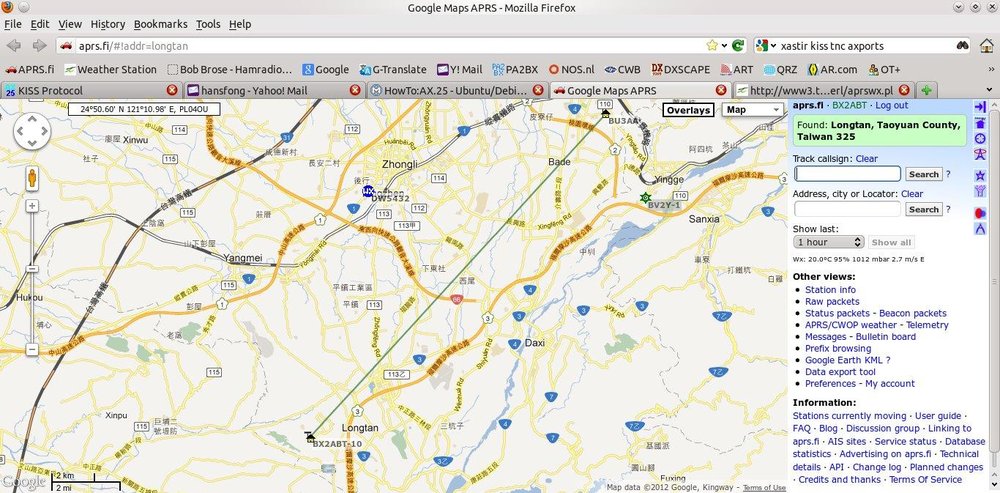The image size is (1000, 493).
Task: Click the red-blue circles icon in sidebar
Action: click(x=980, y=212)
